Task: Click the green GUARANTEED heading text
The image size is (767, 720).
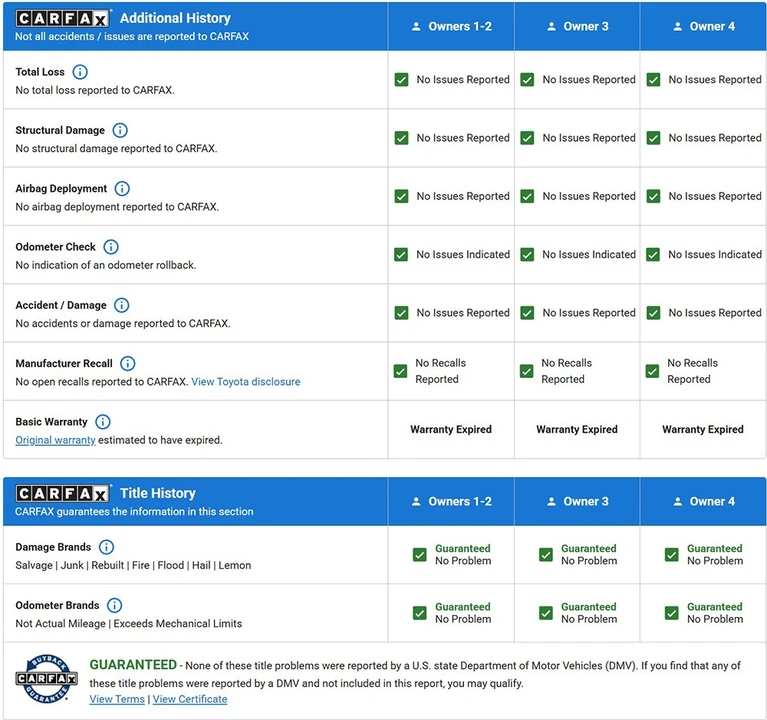Action: 133,665
